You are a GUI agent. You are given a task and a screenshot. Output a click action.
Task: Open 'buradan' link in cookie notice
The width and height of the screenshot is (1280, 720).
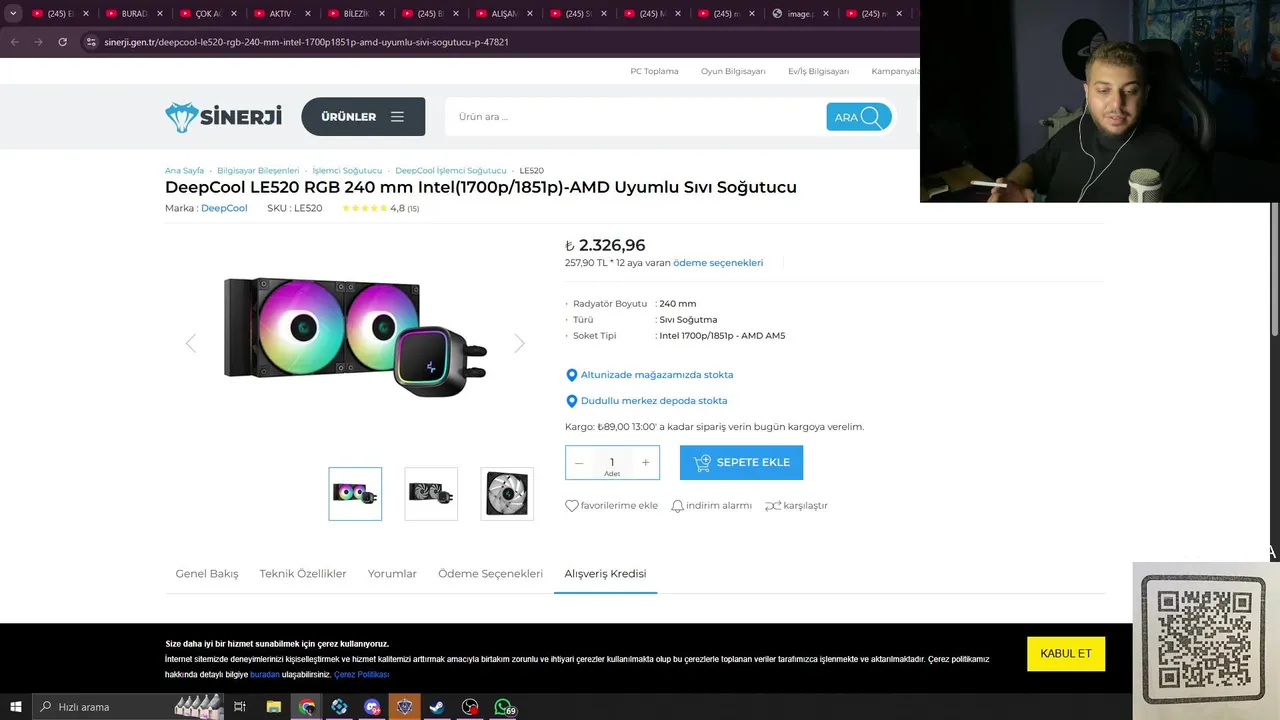pos(265,675)
